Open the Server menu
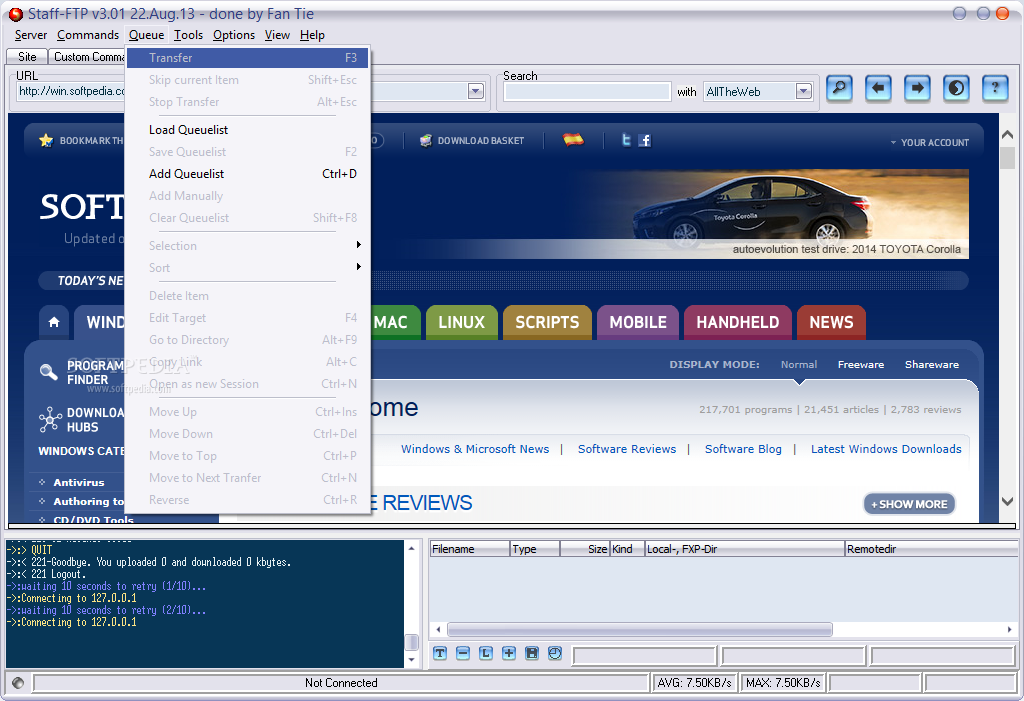Viewport: 1024px width, 701px height. 31,35
